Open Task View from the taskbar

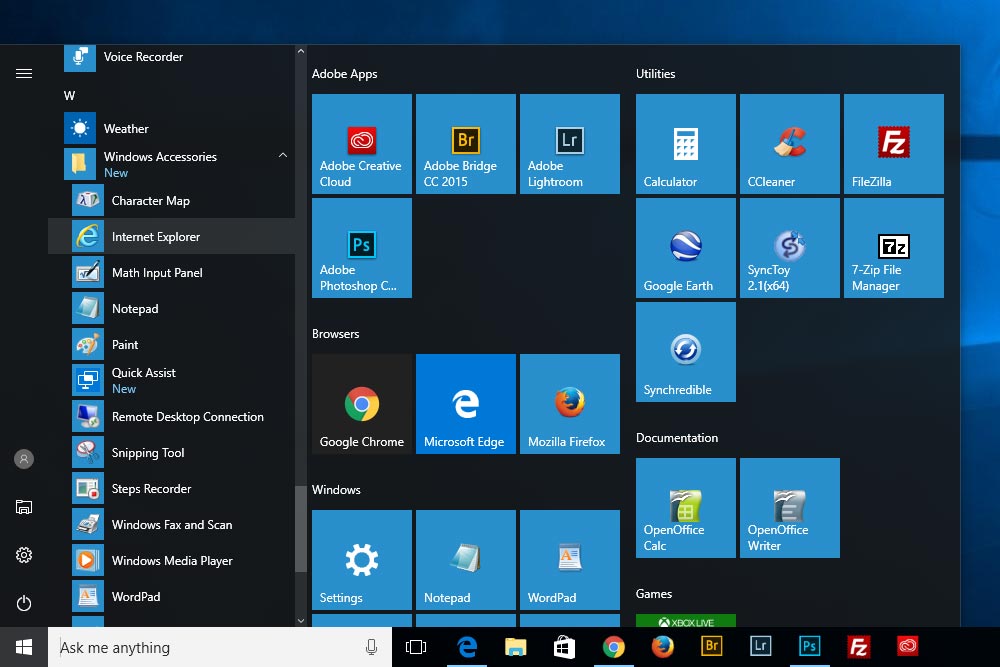point(416,647)
